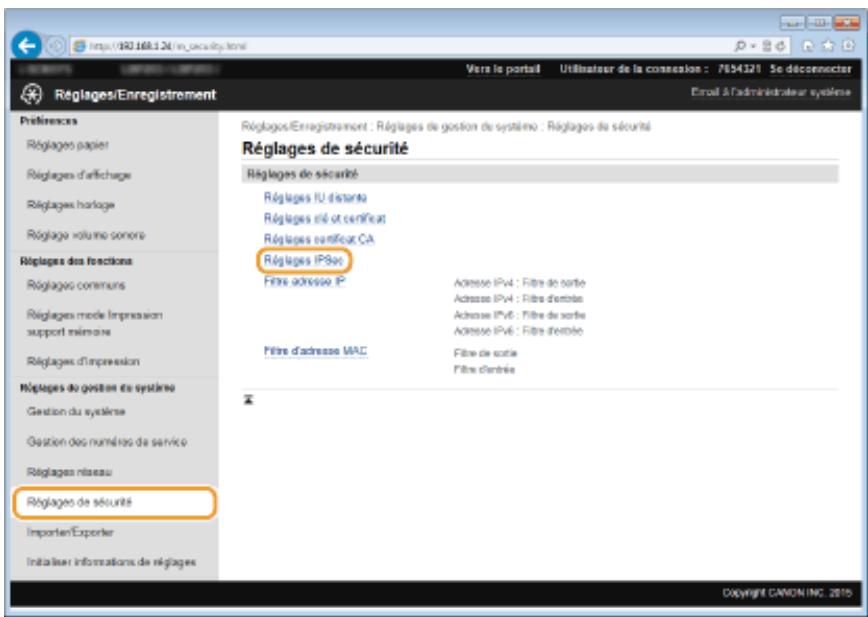Open Réglages papier in sidebar
Image resolution: width=868 pixels, height=617 pixels.
coord(68,145)
